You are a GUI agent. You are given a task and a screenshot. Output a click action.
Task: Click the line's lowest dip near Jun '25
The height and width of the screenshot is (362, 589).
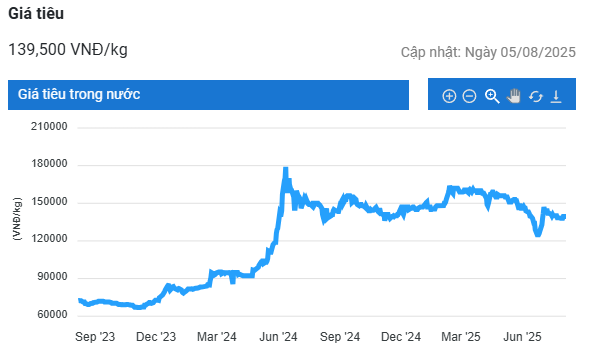point(538,234)
